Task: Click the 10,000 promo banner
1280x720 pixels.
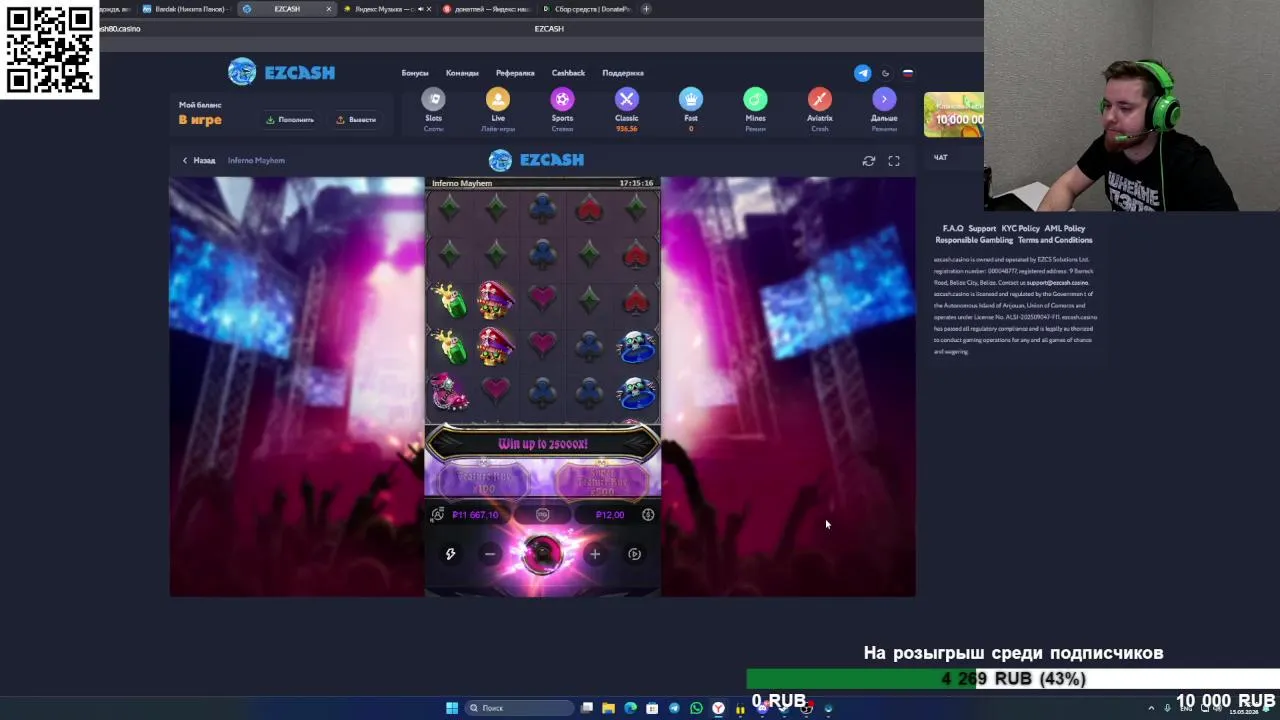Action: tap(954, 115)
